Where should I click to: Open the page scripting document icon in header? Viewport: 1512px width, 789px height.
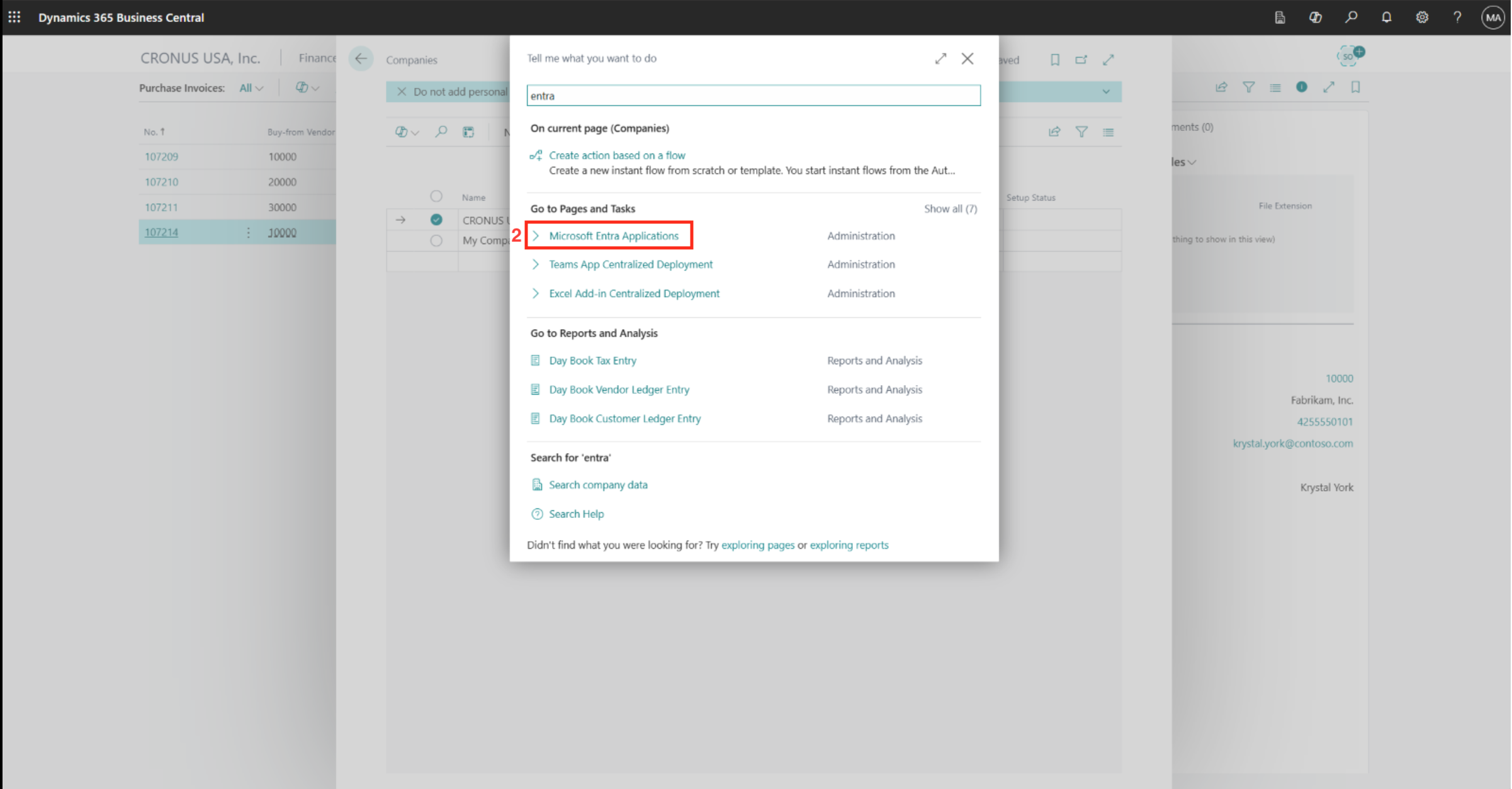pyautogui.click(x=1280, y=17)
